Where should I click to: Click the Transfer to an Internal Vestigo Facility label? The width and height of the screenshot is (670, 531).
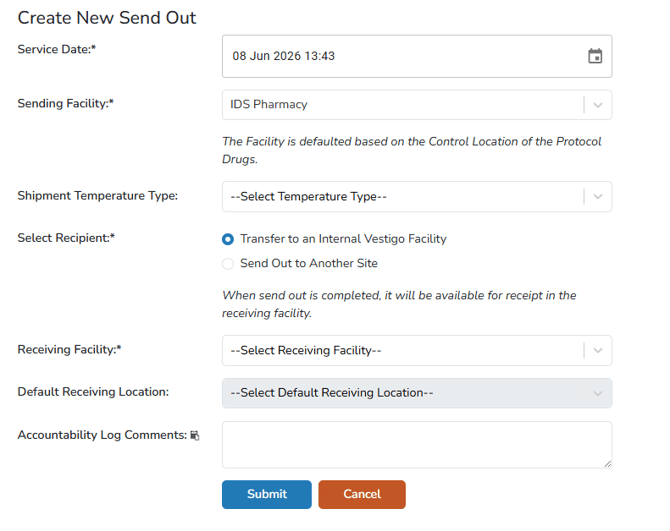(343, 239)
